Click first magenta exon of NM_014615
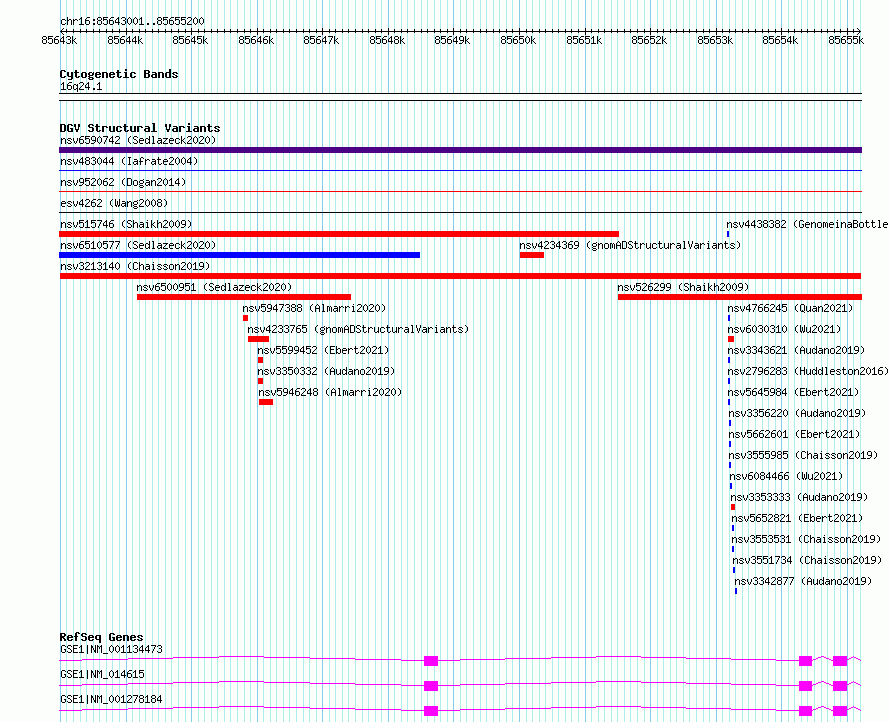This screenshot has width=890, height=722. (431, 686)
